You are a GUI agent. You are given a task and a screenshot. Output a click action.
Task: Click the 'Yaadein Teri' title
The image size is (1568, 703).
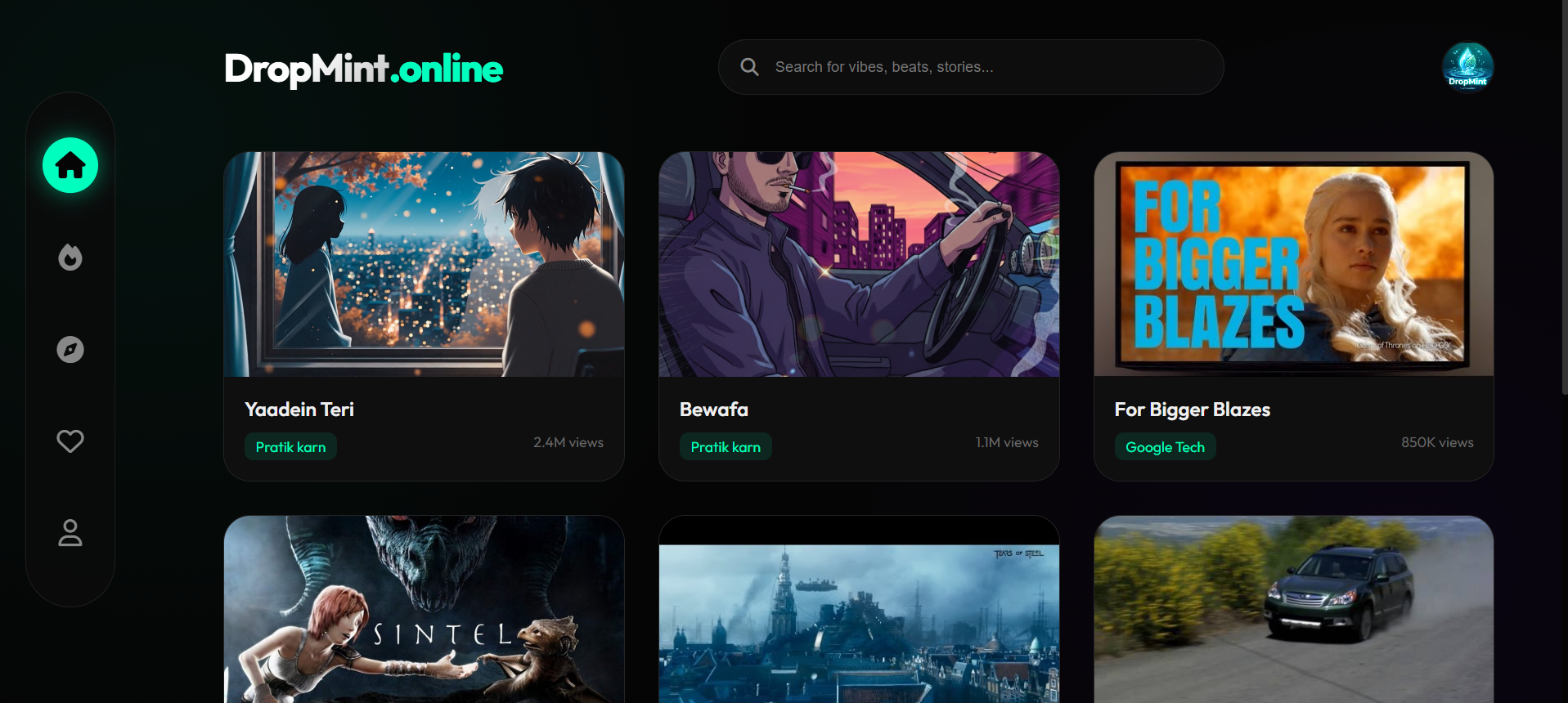coord(299,410)
